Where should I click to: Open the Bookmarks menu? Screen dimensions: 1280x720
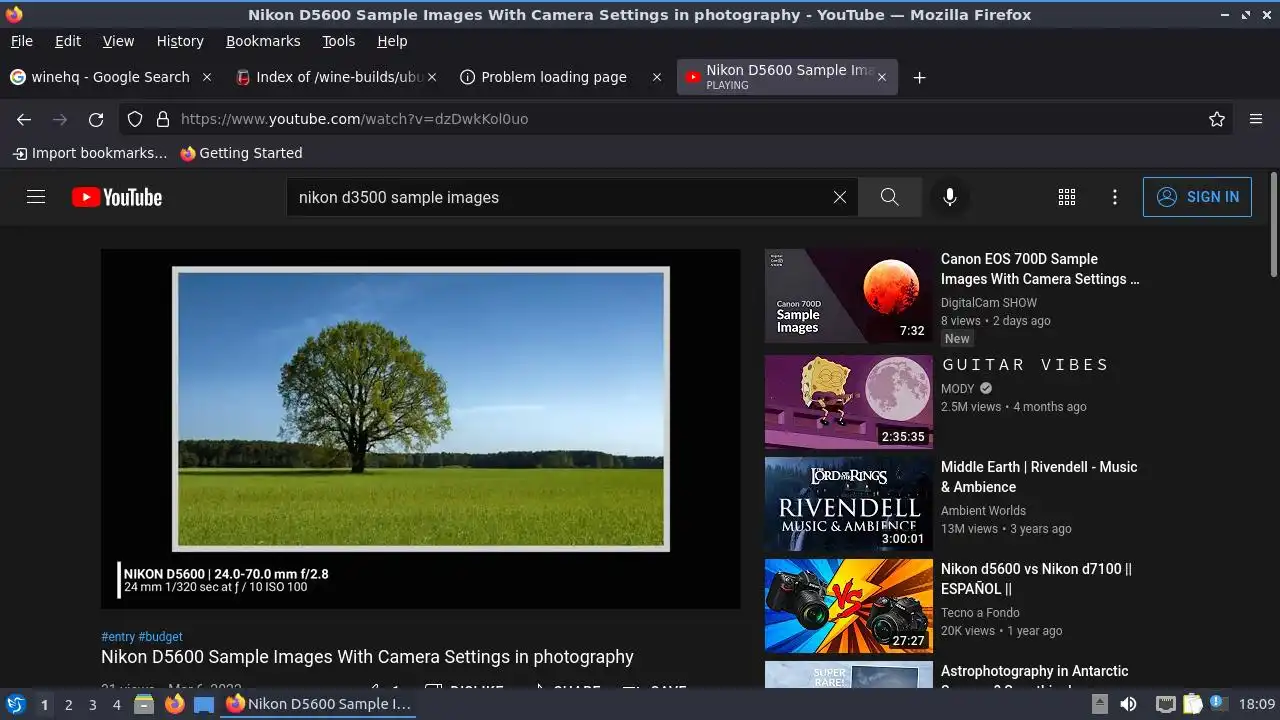tap(263, 41)
